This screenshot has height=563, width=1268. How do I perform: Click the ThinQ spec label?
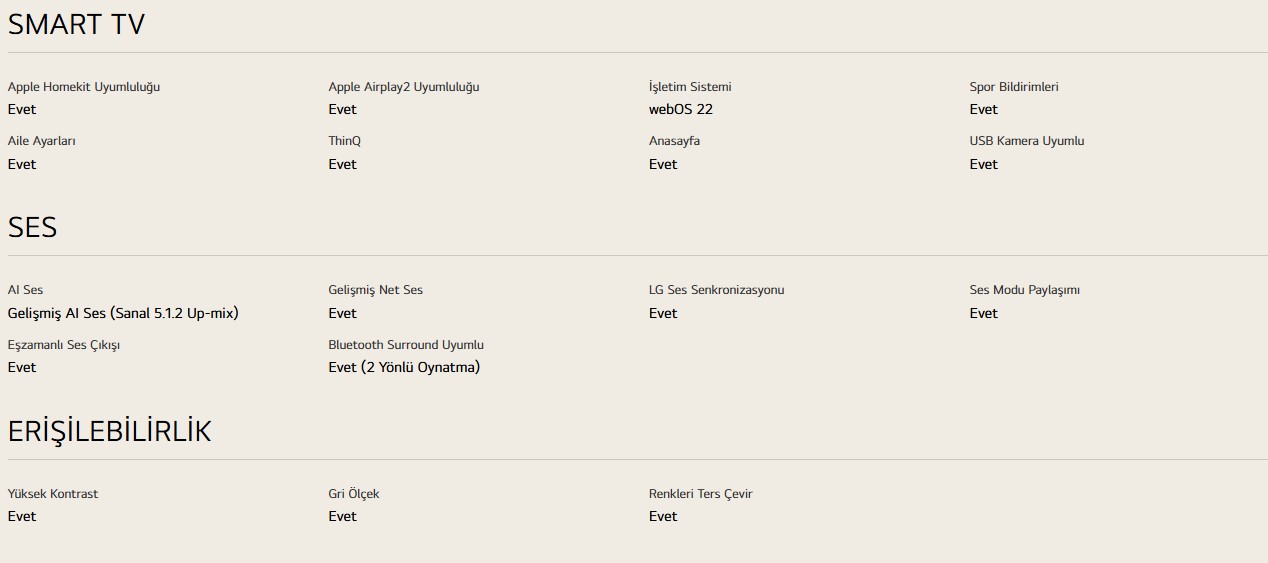(x=344, y=141)
